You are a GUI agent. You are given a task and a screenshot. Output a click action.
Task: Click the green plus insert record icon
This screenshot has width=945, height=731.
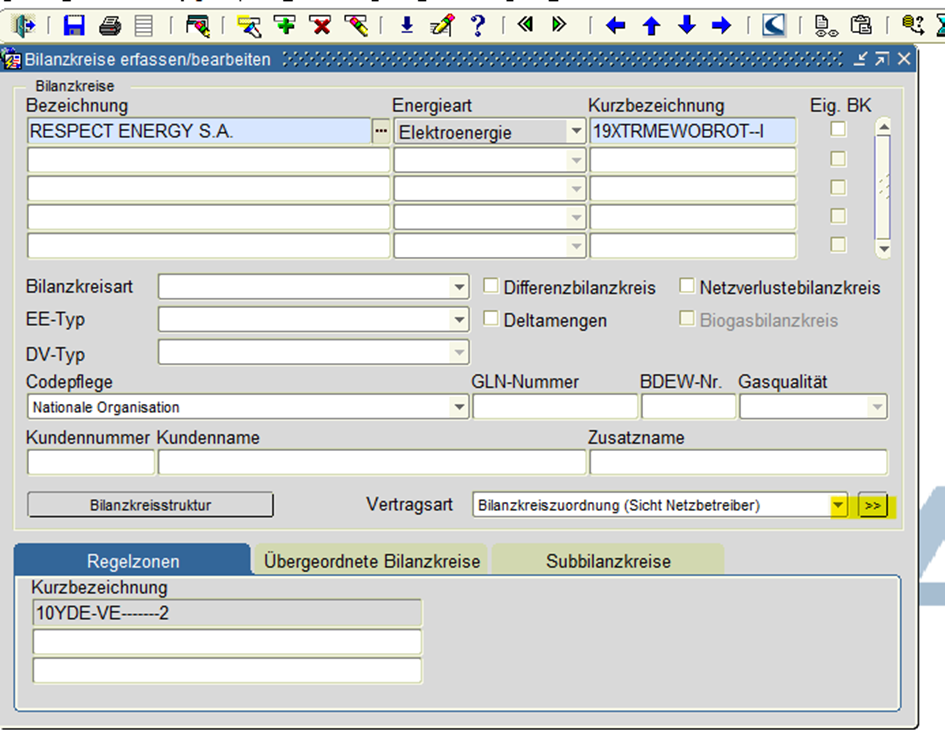click(285, 25)
